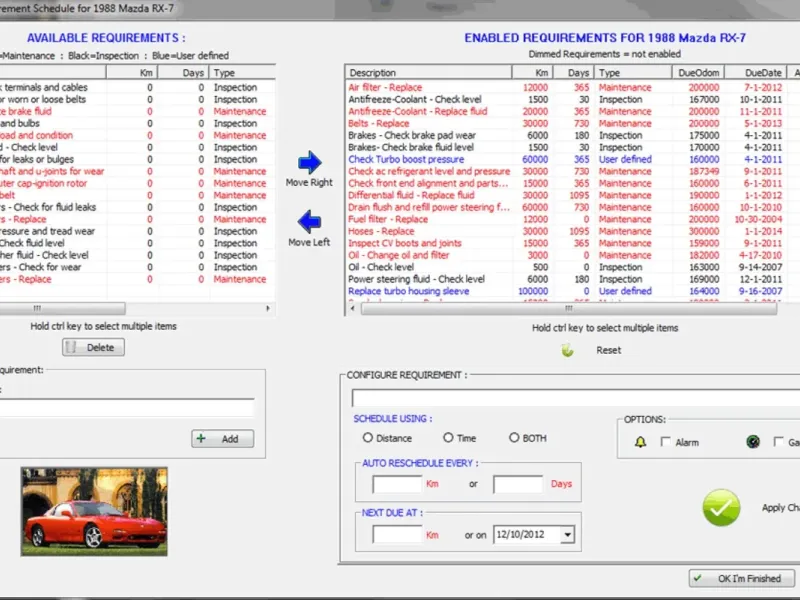Select 'Oil - Check level' row
Screen dimensions: 800x600
point(571,267)
